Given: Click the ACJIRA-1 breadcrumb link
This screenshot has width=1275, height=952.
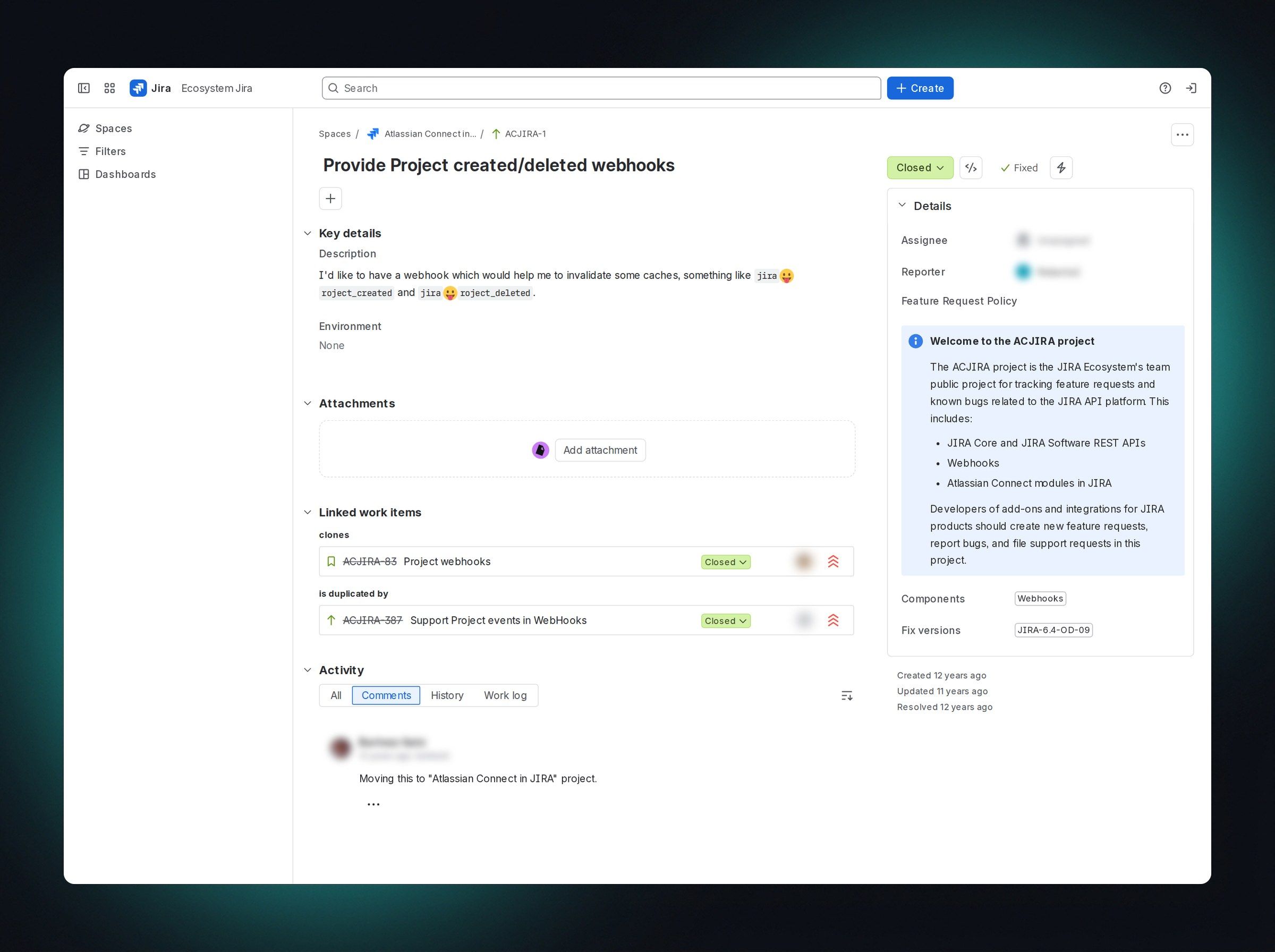Looking at the screenshot, I should click(525, 134).
